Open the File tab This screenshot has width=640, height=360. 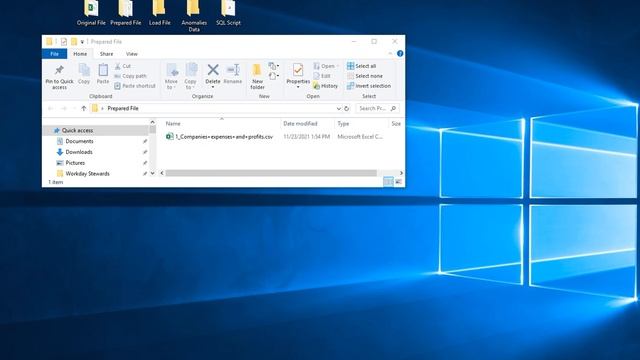[54, 54]
